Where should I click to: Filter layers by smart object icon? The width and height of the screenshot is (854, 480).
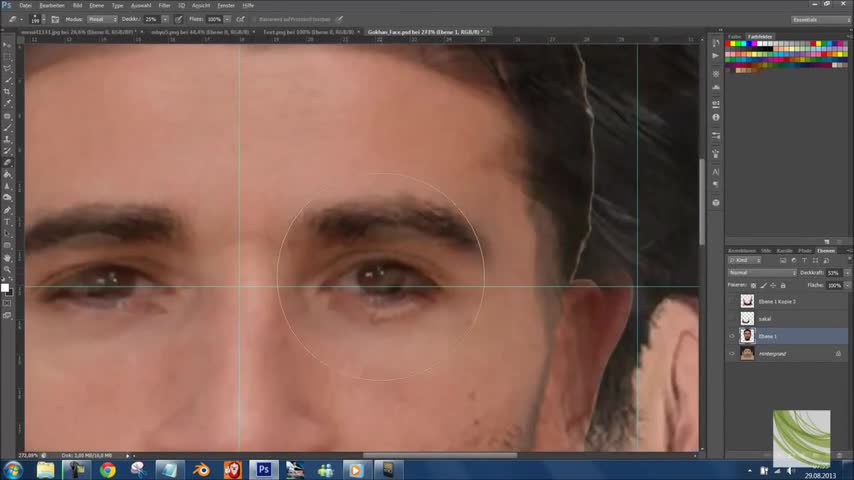(x=826, y=260)
